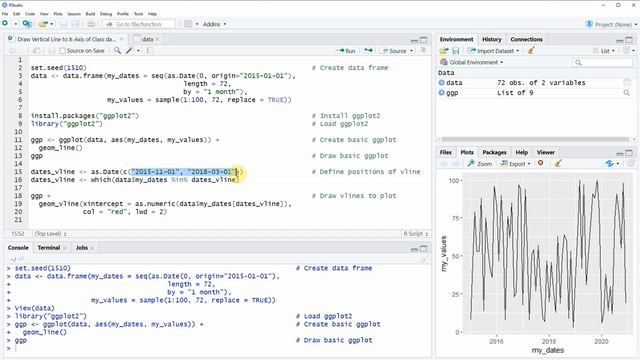Close the data editor tab
This screenshot has height=360, width=640.
tap(157, 39)
